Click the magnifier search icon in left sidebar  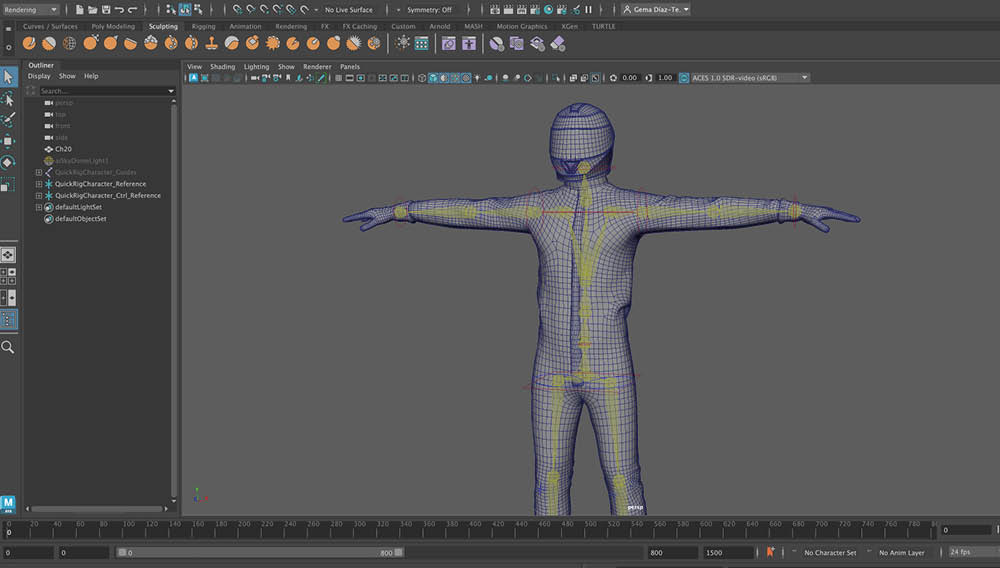[8, 347]
